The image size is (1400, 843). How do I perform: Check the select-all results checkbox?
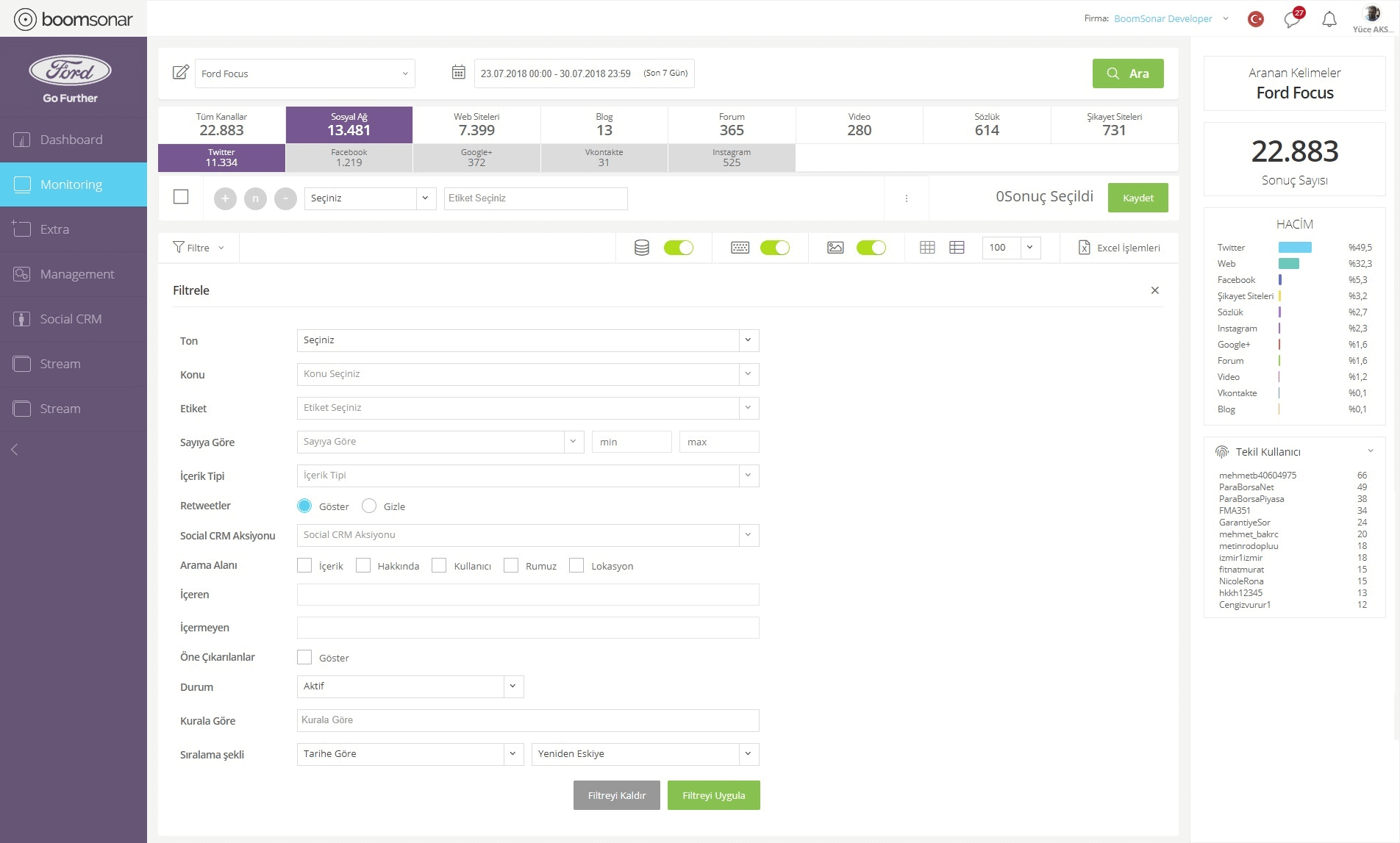click(181, 197)
